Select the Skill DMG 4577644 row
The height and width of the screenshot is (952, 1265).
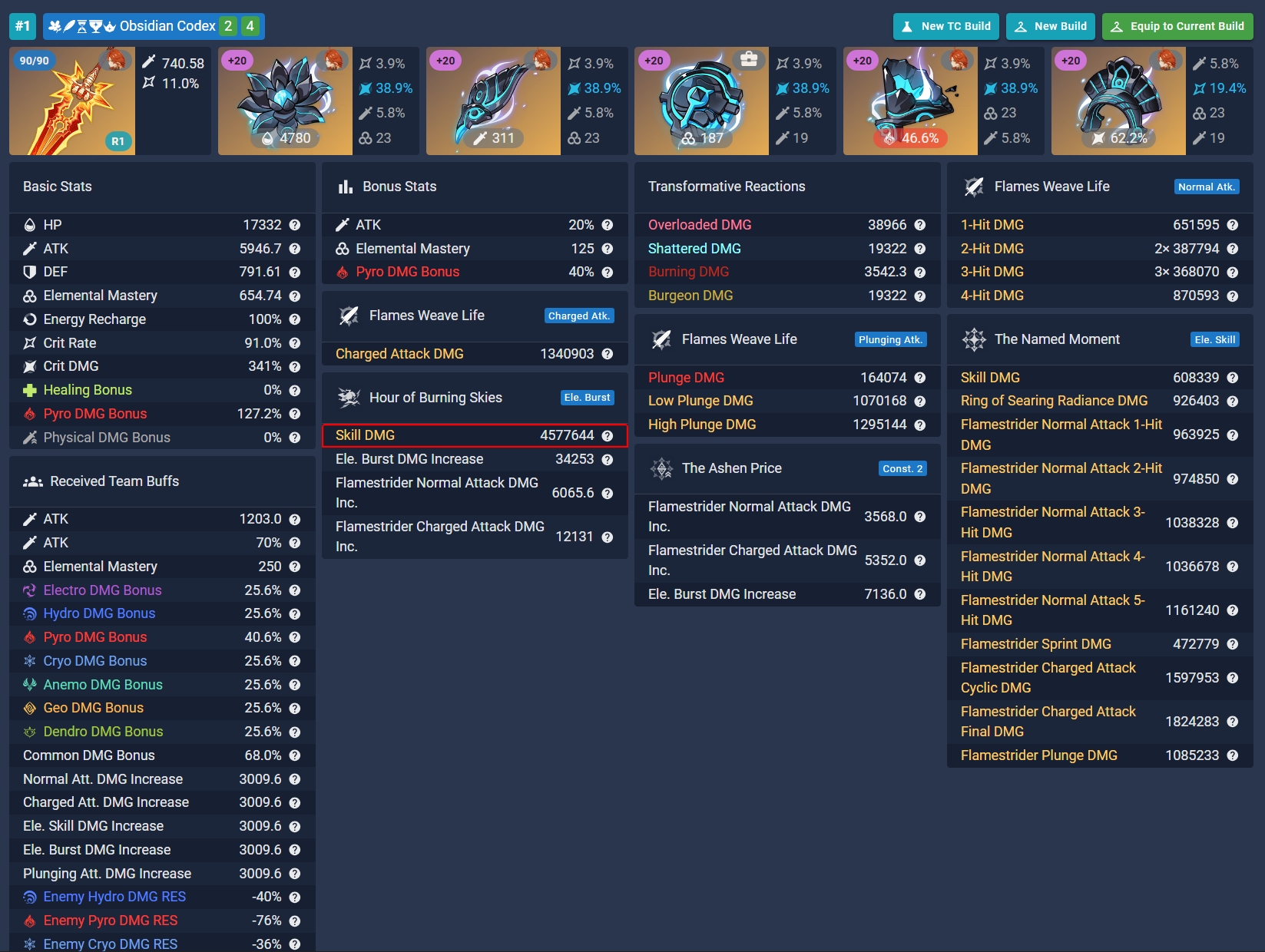475,435
